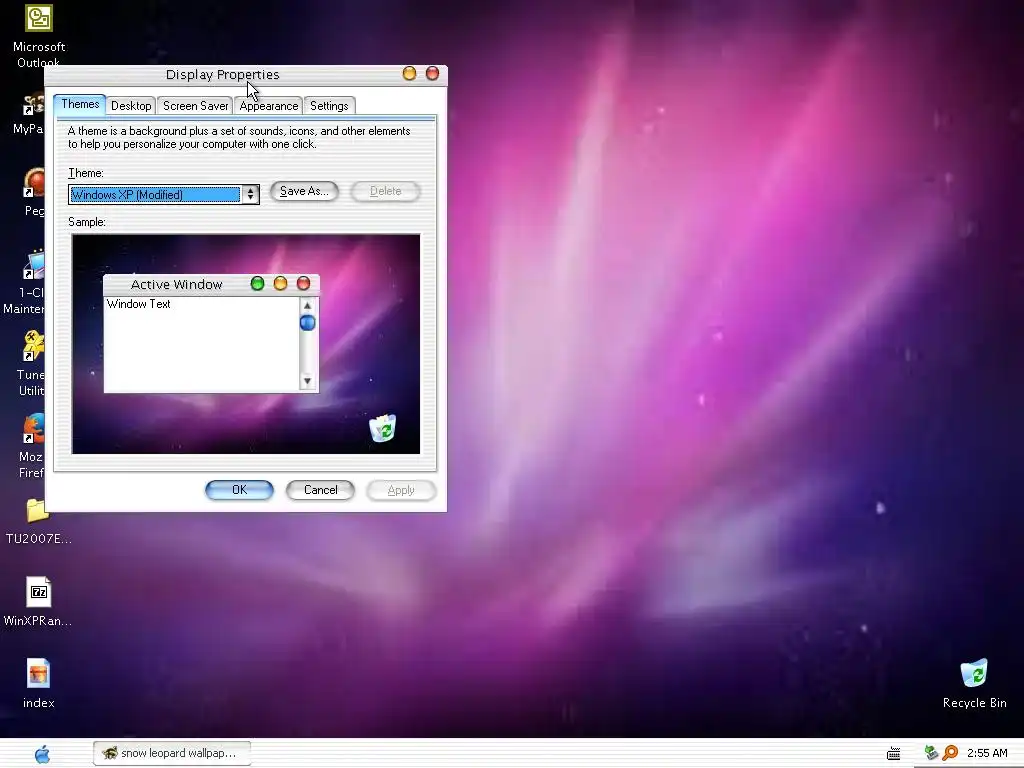
Task: Click red button on sample Active Window
Action: pyautogui.click(x=303, y=283)
